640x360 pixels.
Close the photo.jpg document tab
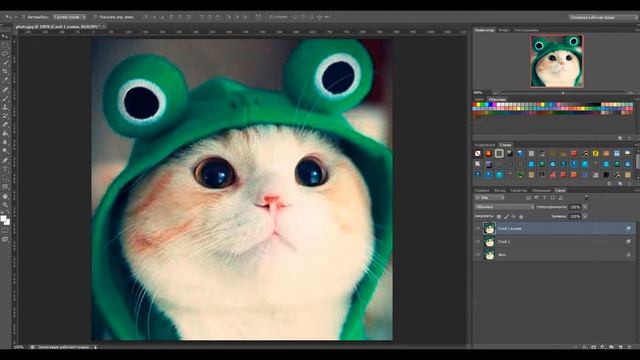[x=104, y=27]
